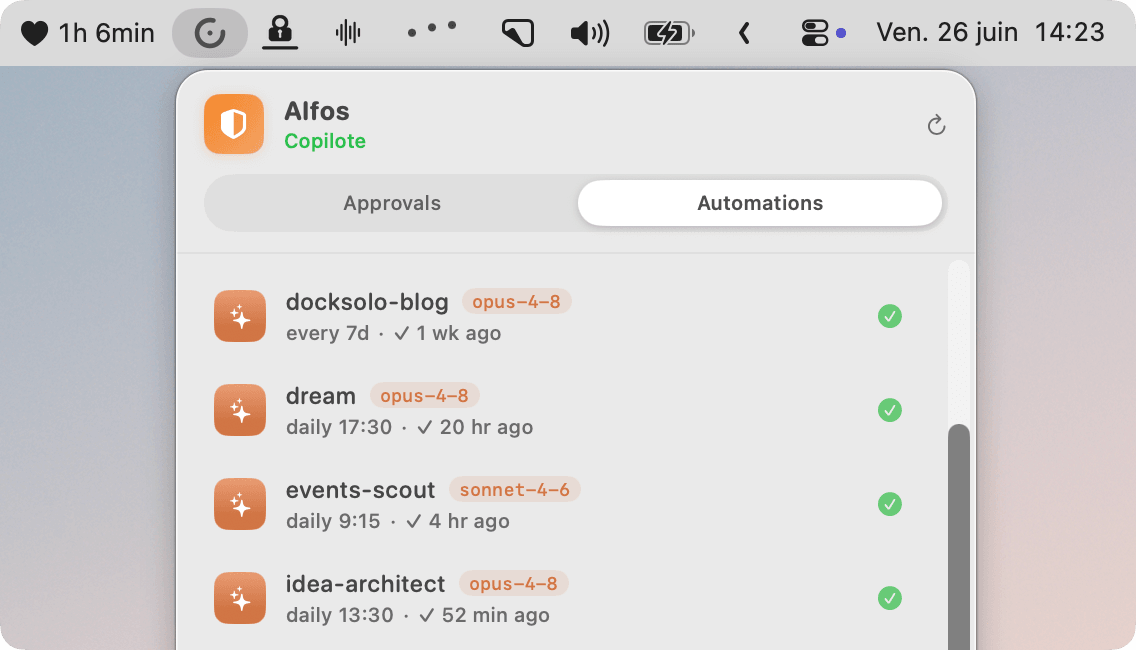
Task: Click the green check status for events-scout
Action: point(890,504)
